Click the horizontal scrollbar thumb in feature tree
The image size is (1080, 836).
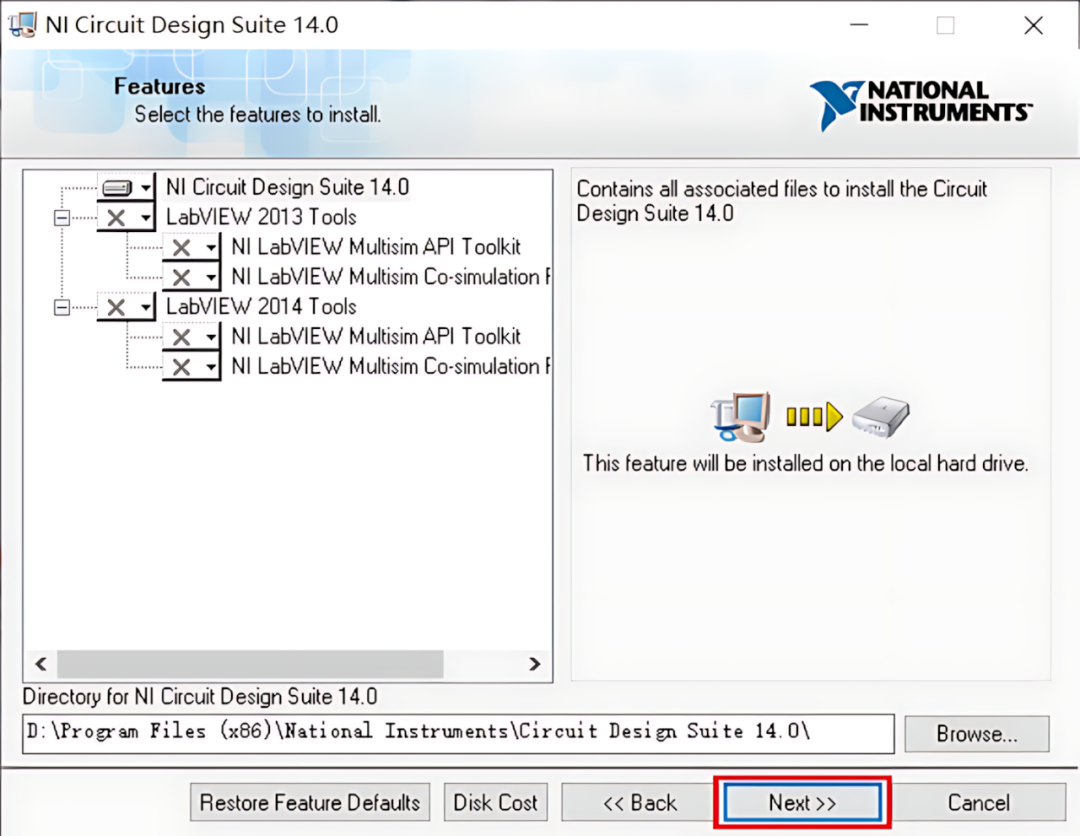(x=251, y=664)
